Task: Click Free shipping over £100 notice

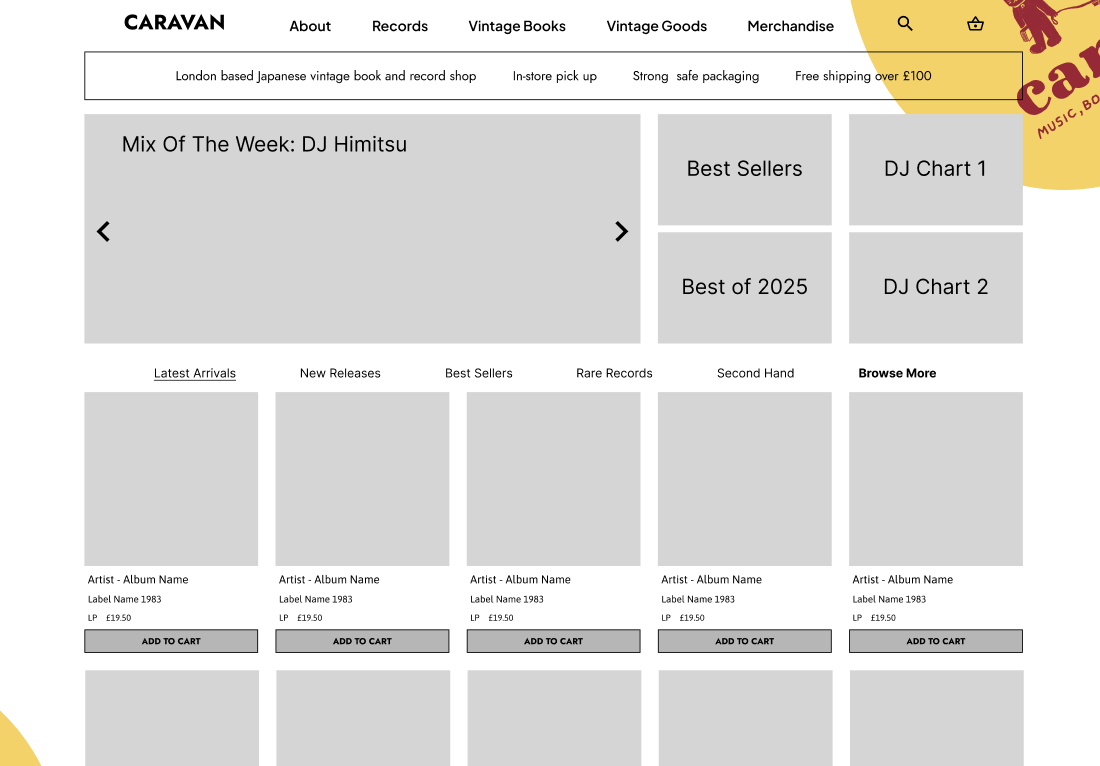Action: tap(863, 76)
